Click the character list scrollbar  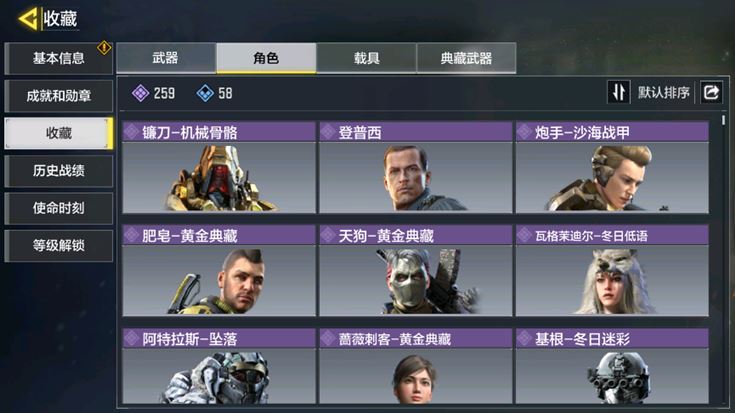point(723,120)
